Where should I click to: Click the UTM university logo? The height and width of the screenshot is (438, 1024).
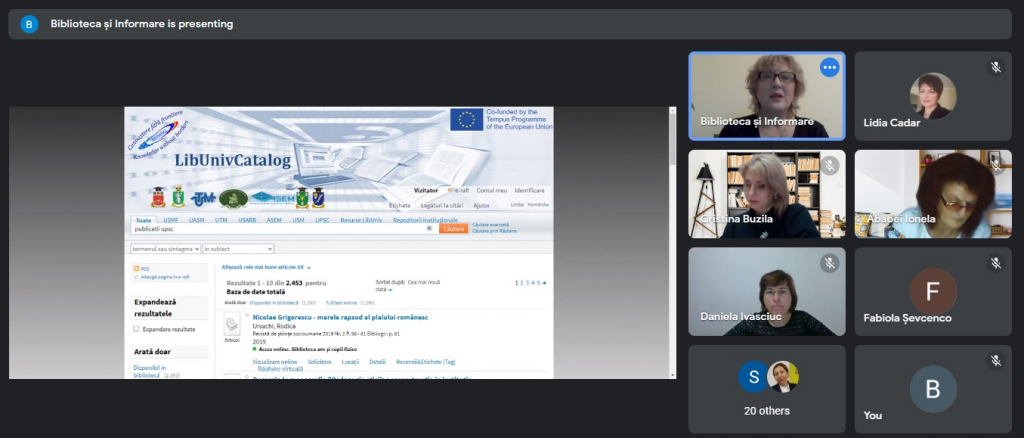pos(202,198)
